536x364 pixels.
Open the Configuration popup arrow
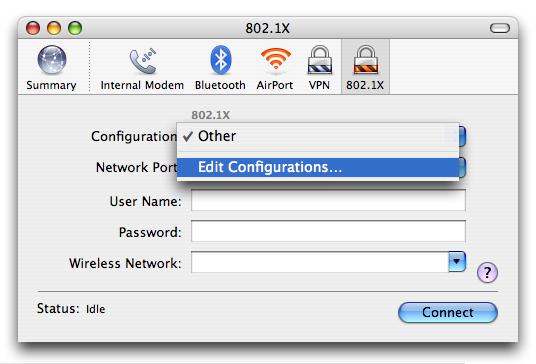coord(462,136)
